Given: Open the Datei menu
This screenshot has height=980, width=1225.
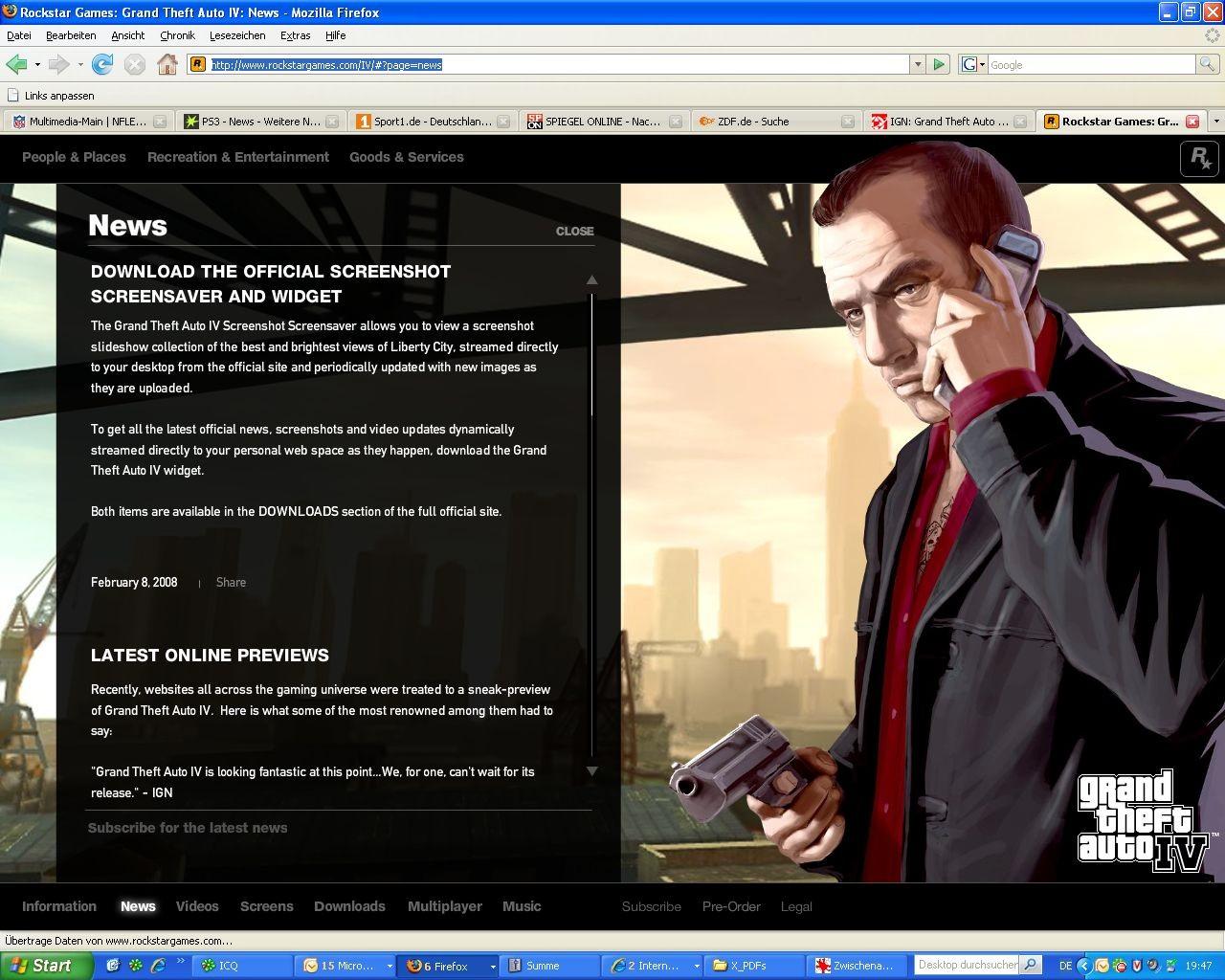Looking at the screenshot, I should pyautogui.click(x=19, y=35).
